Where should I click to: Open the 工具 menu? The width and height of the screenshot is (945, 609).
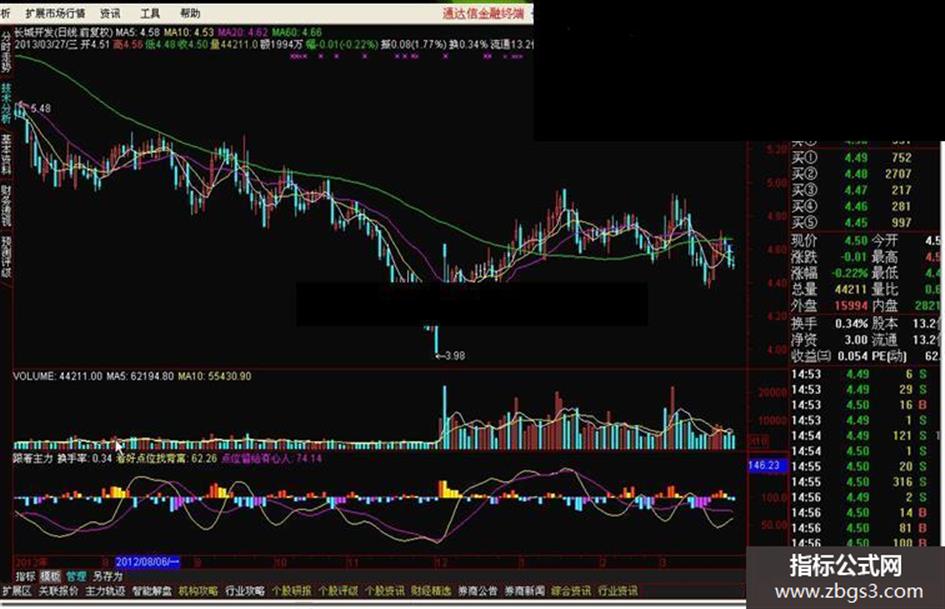(x=150, y=13)
